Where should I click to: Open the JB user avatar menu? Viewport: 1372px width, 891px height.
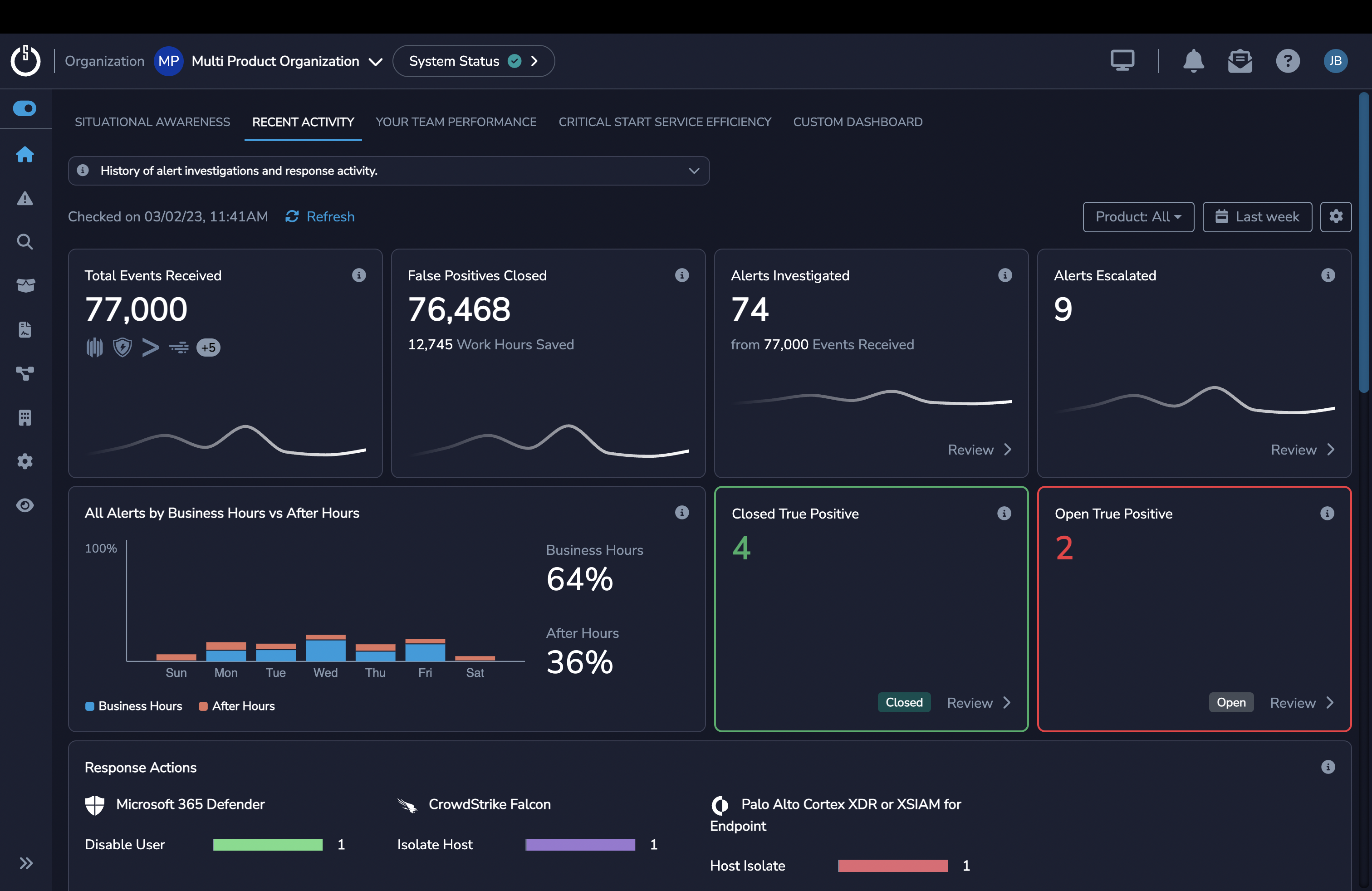pos(1336,60)
